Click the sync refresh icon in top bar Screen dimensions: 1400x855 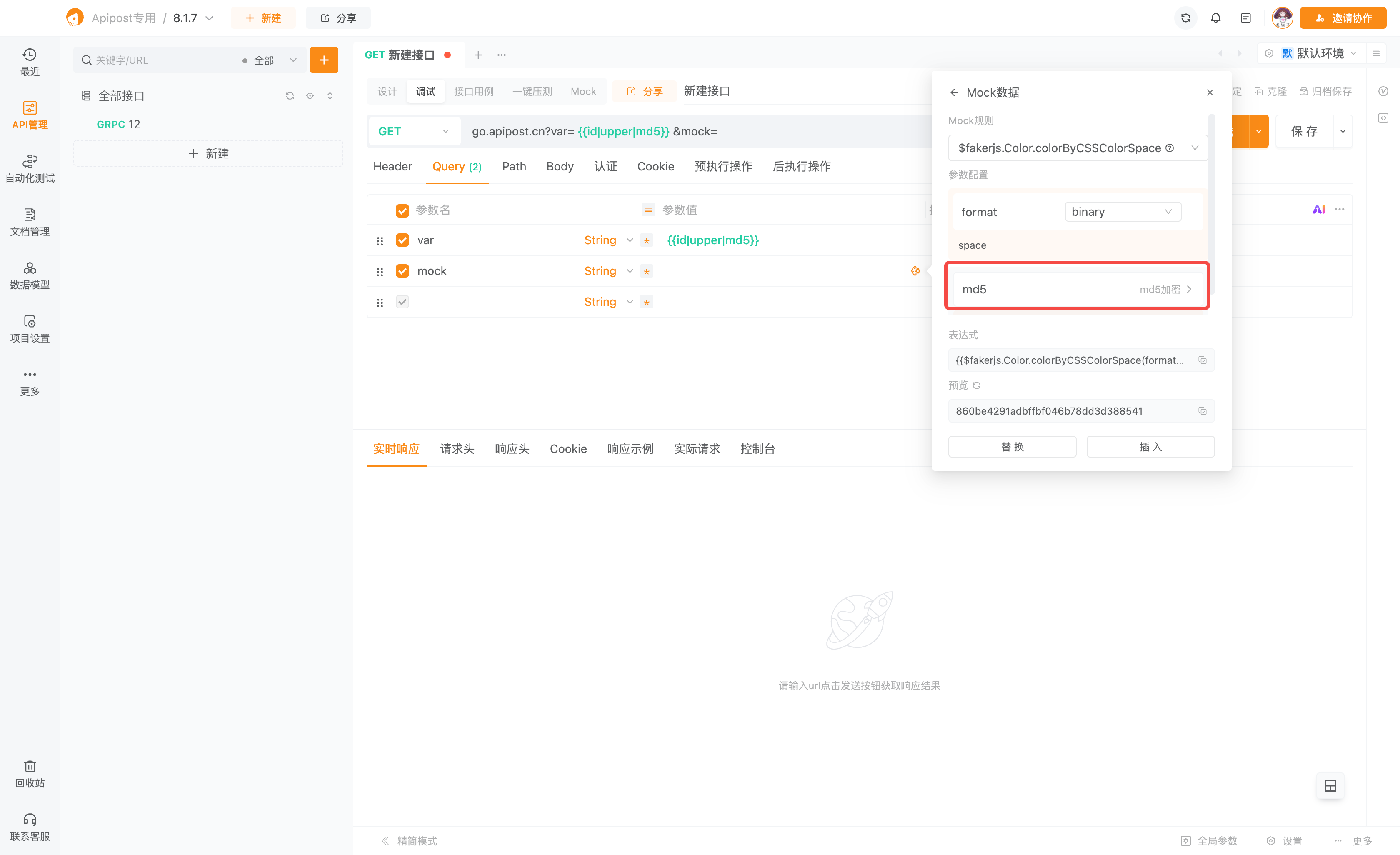coord(1186,18)
